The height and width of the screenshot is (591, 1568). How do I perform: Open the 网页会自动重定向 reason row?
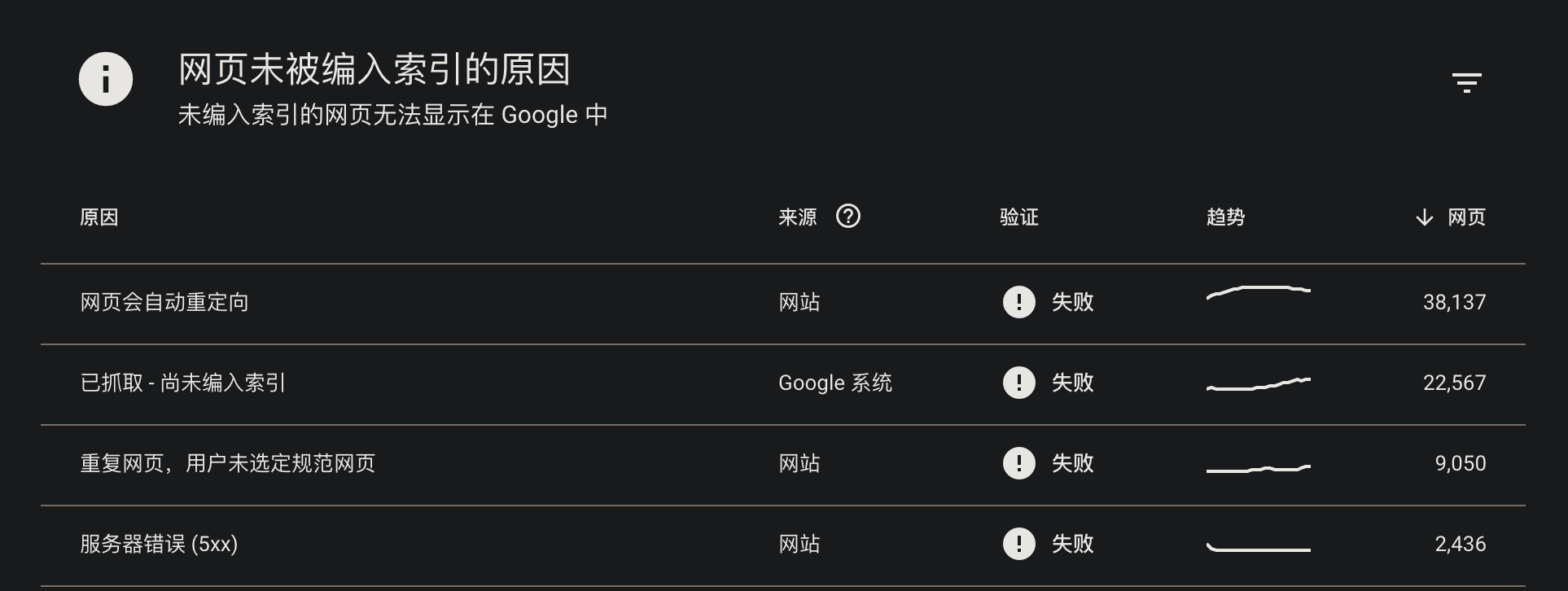[x=783, y=304]
